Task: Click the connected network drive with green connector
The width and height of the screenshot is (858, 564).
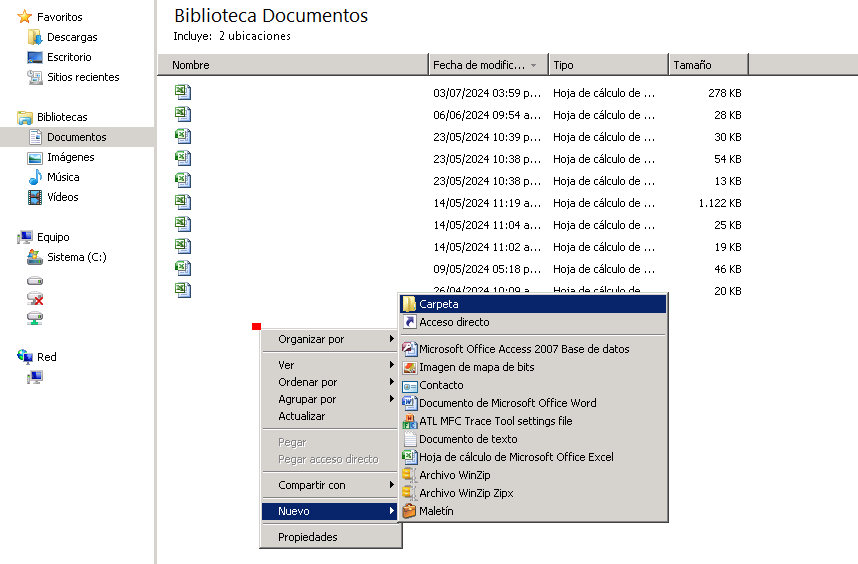Action: (x=35, y=318)
